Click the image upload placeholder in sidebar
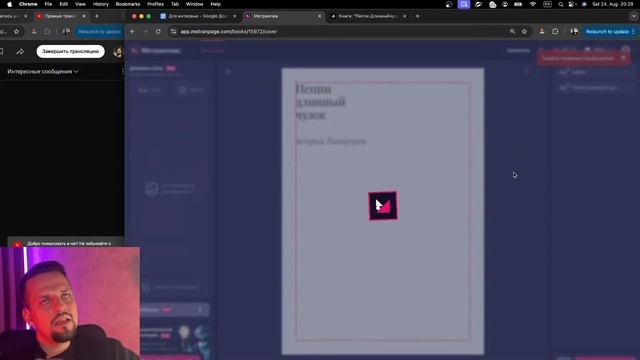The image size is (640, 360). [x=170, y=188]
